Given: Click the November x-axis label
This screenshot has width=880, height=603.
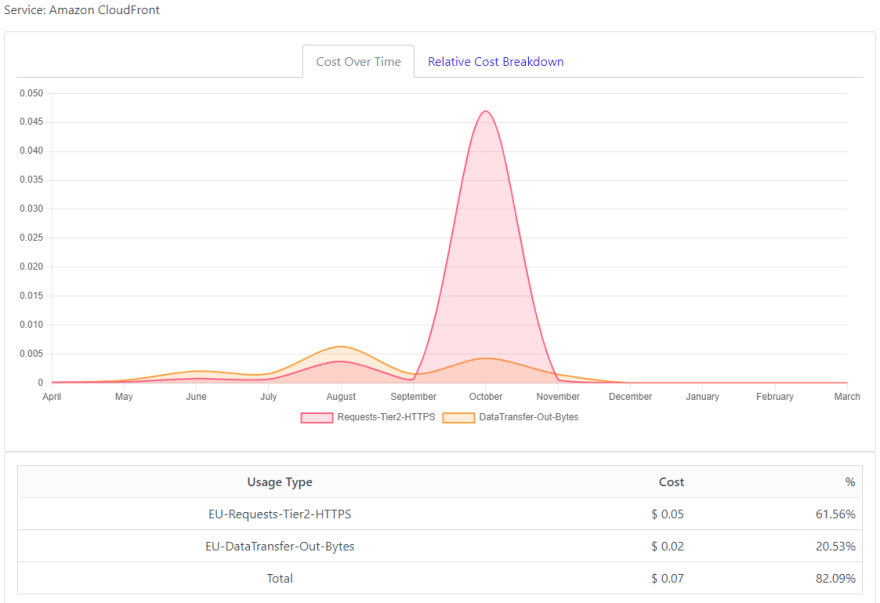Looking at the screenshot, I should tap(558, 396).
